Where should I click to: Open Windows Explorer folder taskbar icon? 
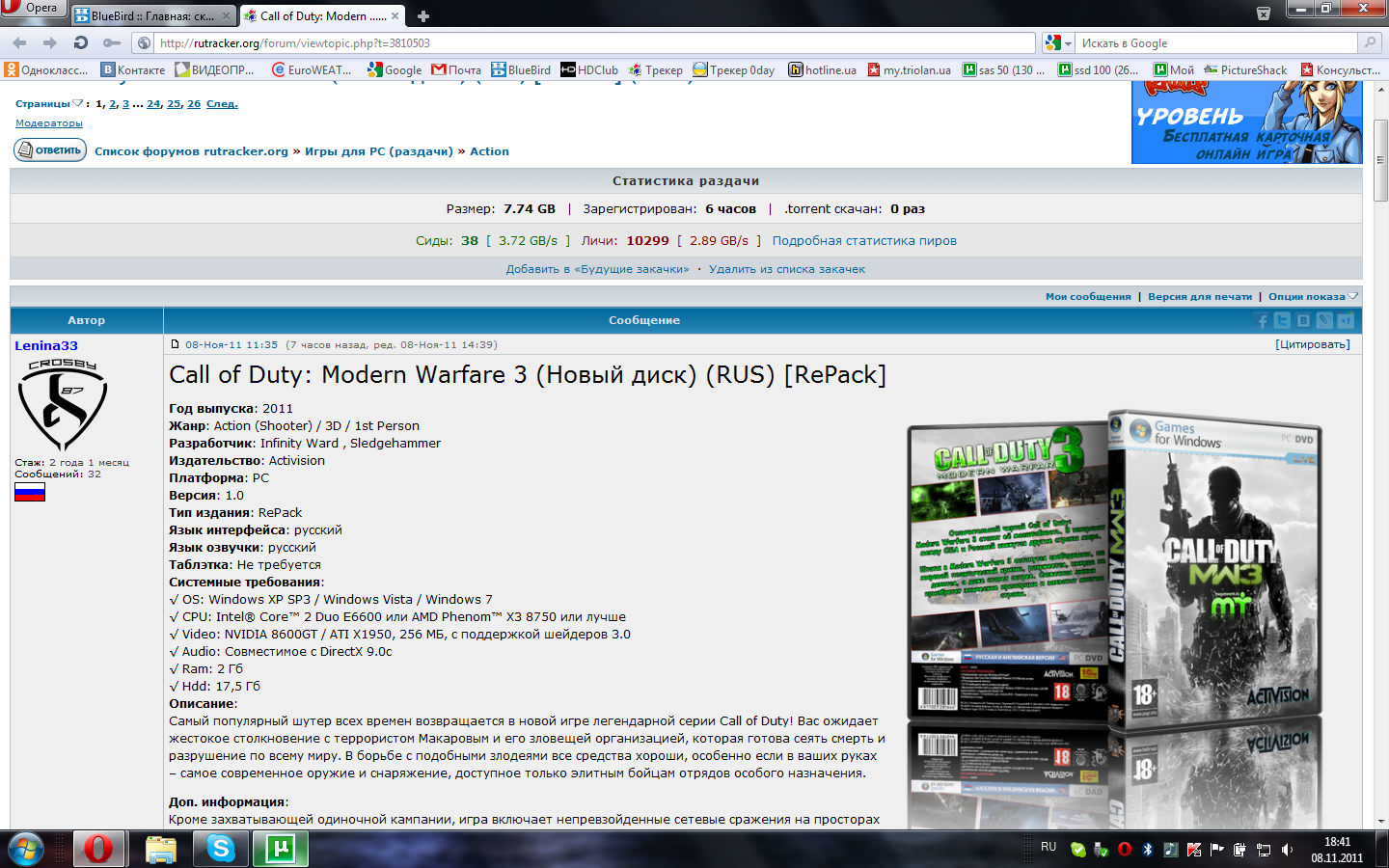click(161, 849)
